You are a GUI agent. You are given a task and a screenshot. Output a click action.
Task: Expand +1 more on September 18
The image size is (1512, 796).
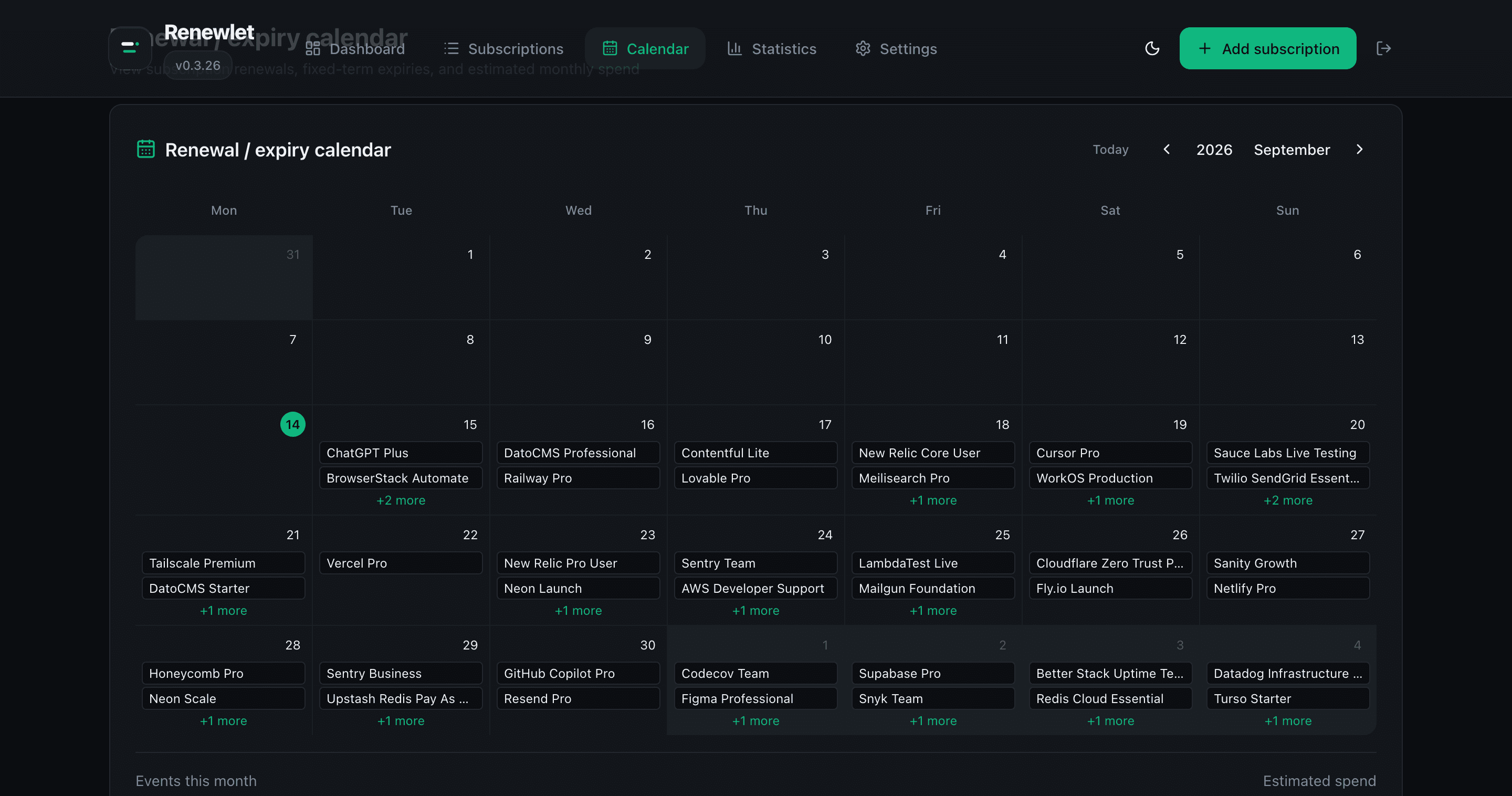933,500
